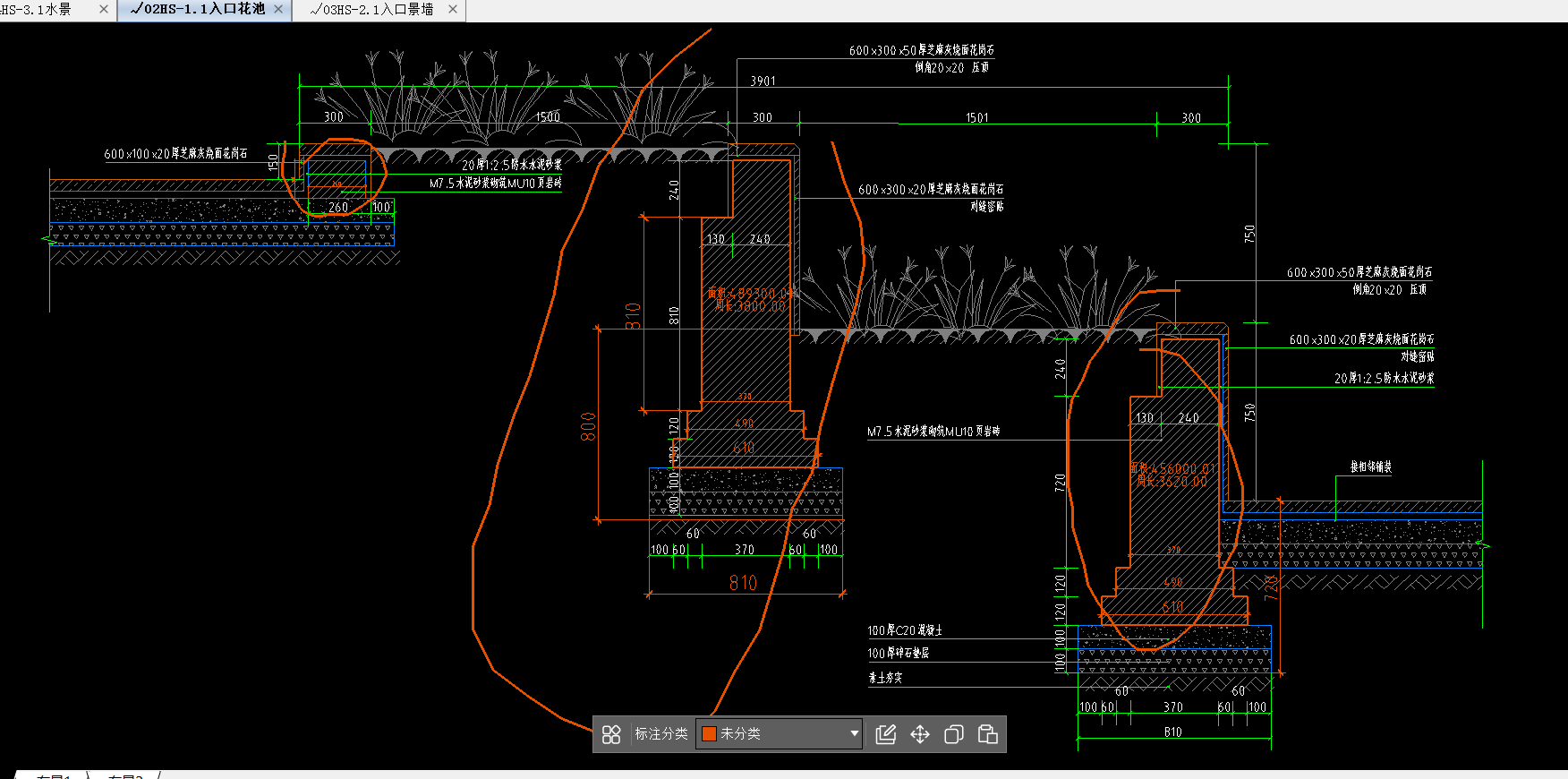Screen dimensions: 1568x779
Task: Open the 布局2 layout tab
Action: point(125,775)
